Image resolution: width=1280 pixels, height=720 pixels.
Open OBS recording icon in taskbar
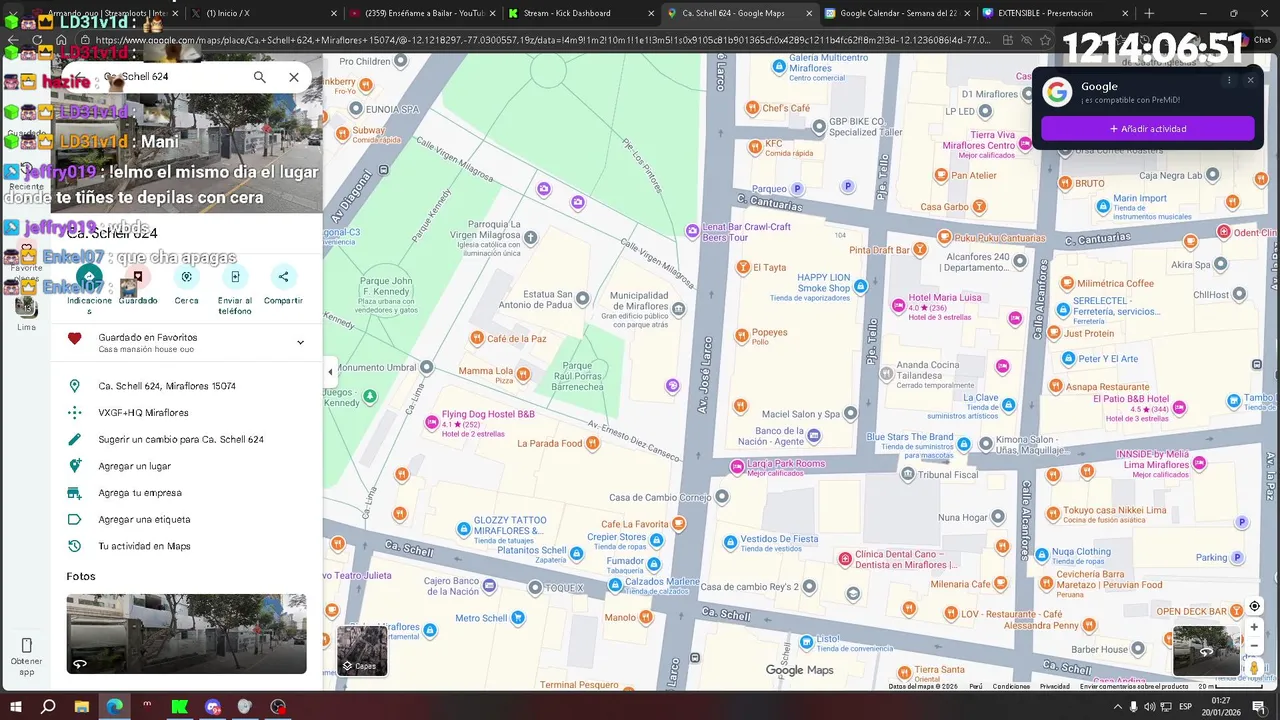(x=278, y=706)
